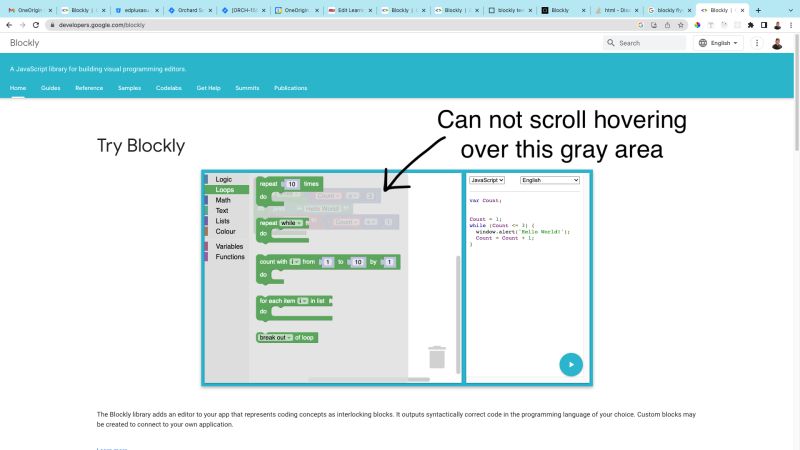This screenshot has height=450, width=800.
Task: Open the site's vertical dots menu
Action: coord(757,43)
